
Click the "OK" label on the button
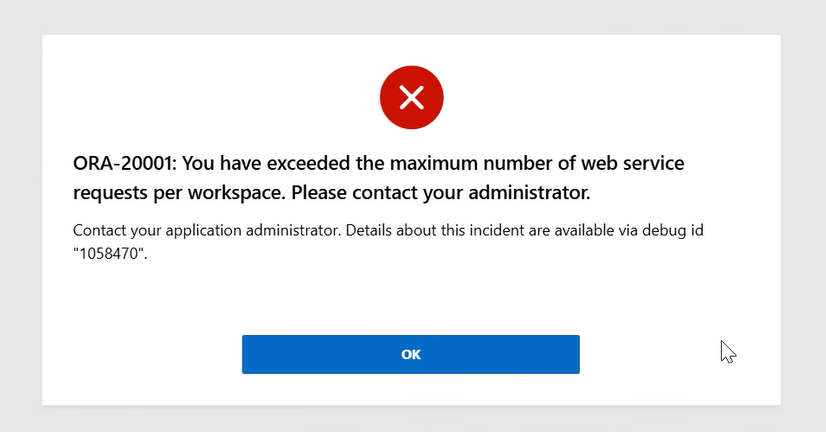tap(411, 354)
